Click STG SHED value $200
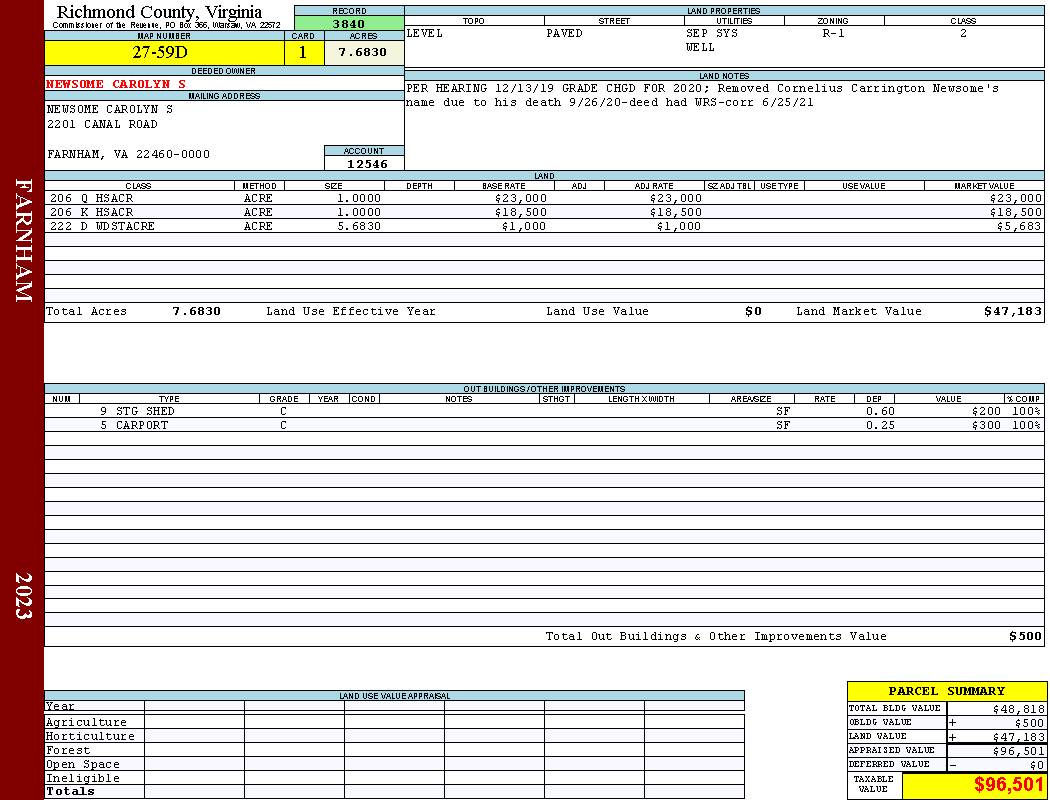This screenshot has width=1050, height=800. [x=986, y=412]
